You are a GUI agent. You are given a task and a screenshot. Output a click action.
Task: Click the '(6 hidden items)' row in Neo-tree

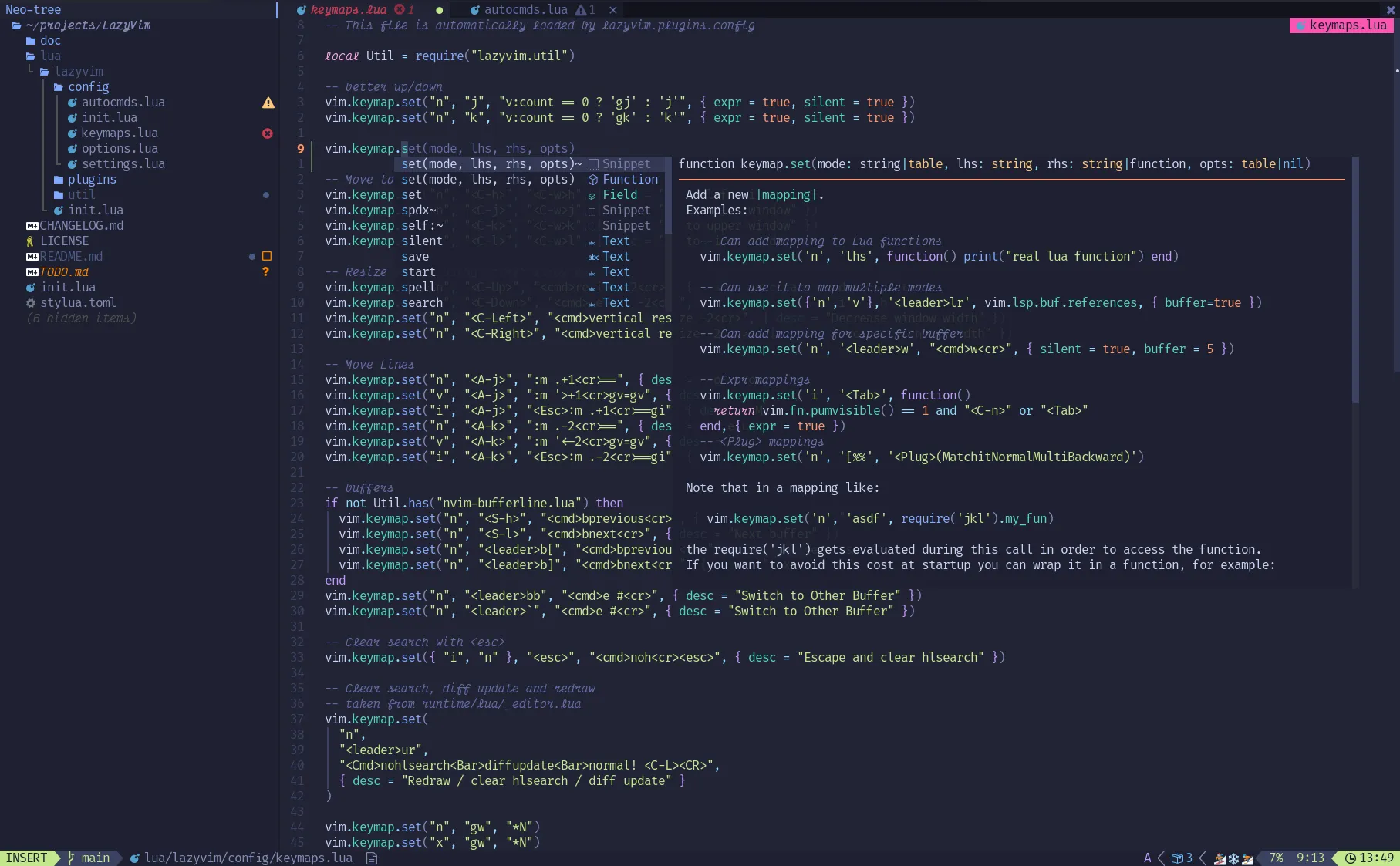(x=81, y=318)
